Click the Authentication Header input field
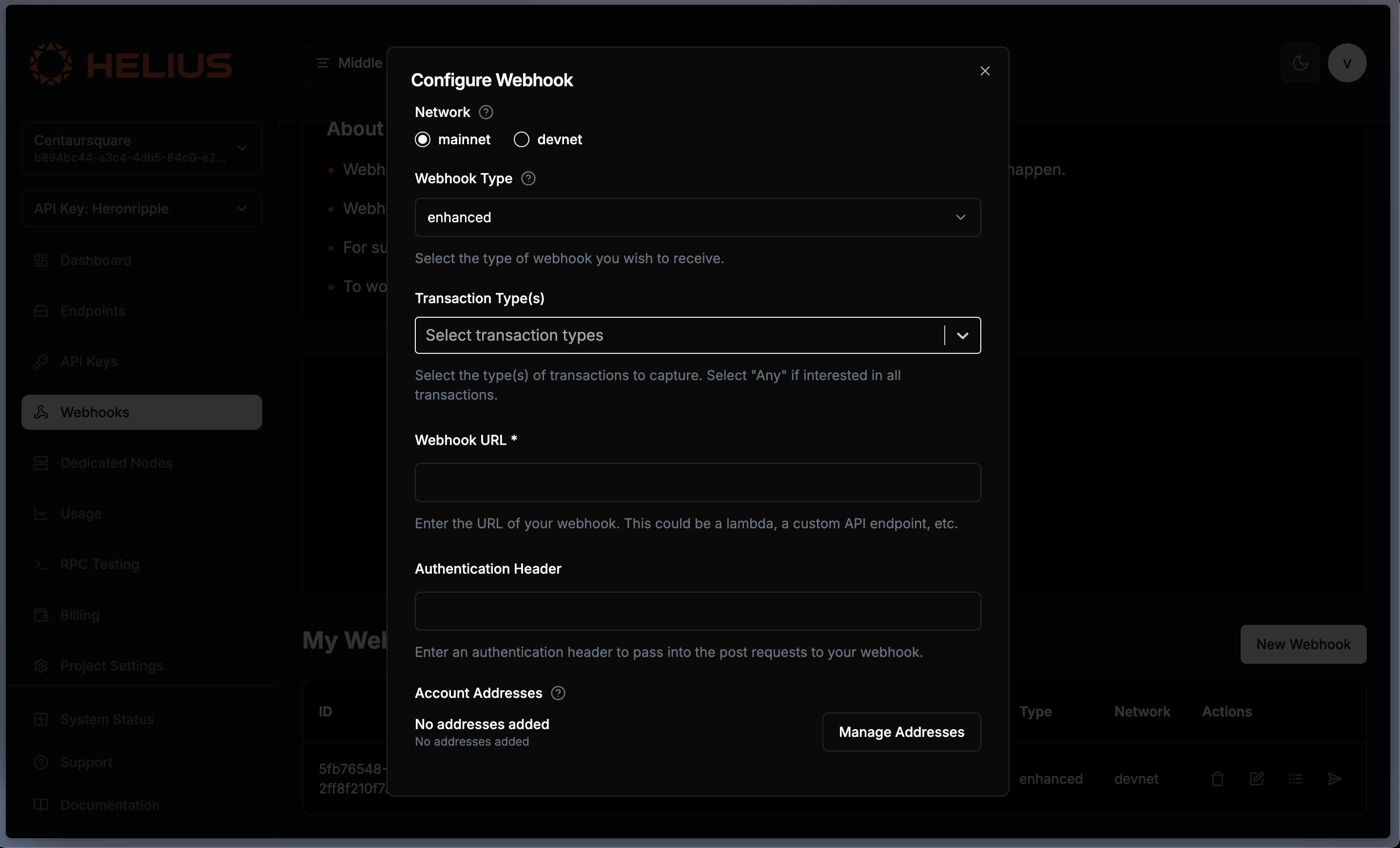This screenshot has height=848, width=1400. click(698, 611)
